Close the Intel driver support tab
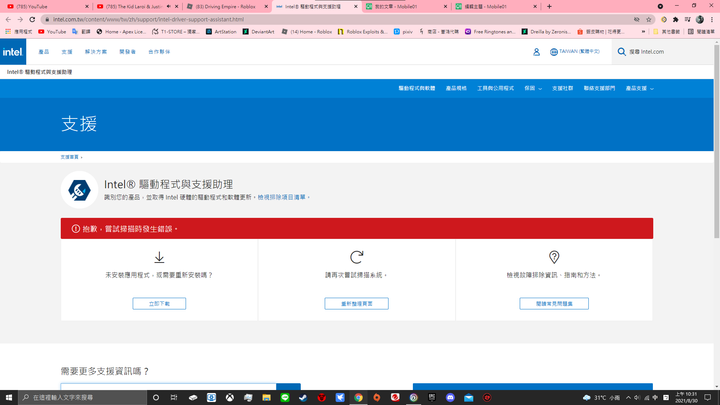This screenshot has width=720, height=405. pos(355,6)
